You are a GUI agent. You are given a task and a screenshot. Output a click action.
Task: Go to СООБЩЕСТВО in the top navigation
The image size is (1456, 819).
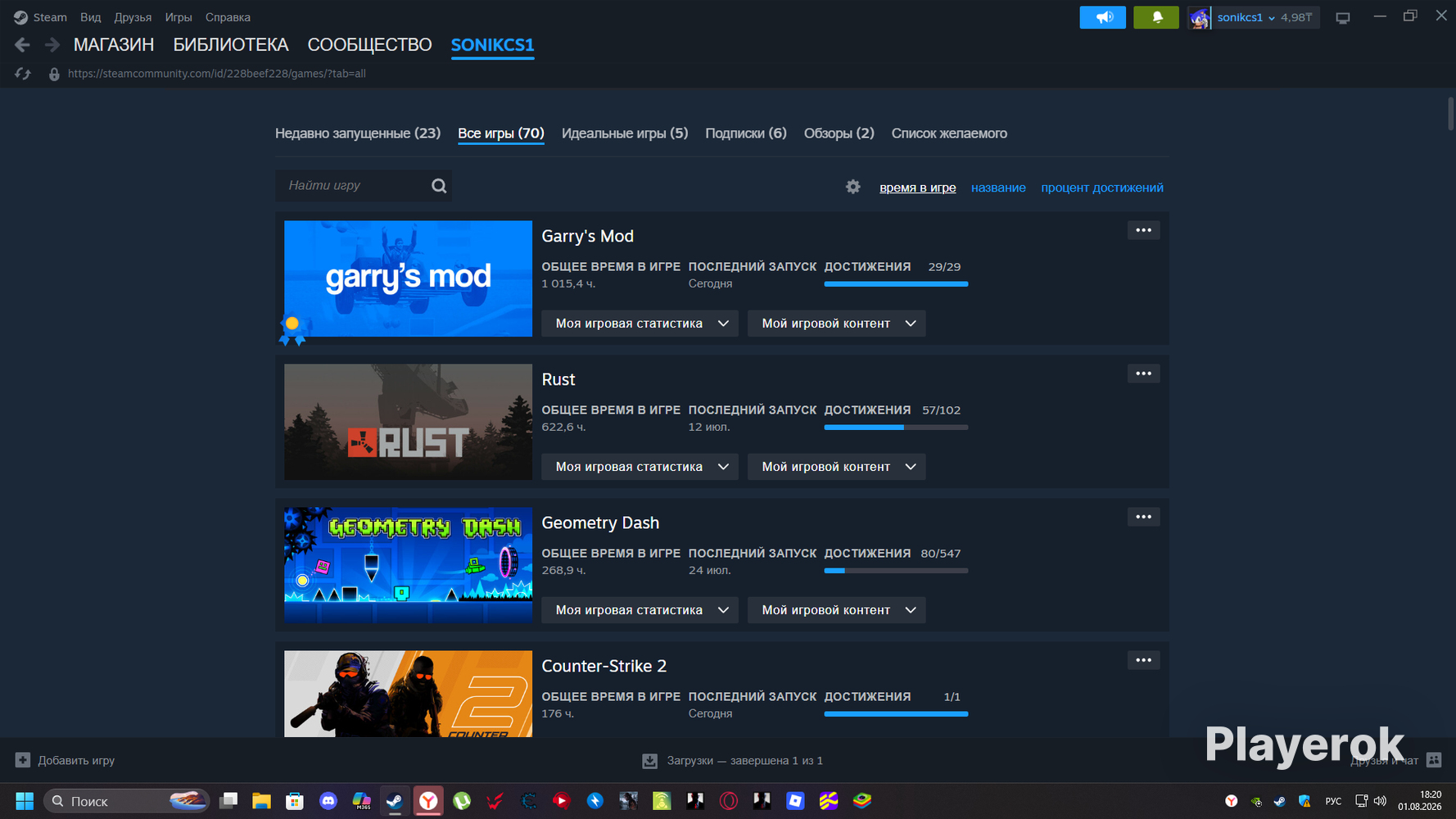pos(369,45)
